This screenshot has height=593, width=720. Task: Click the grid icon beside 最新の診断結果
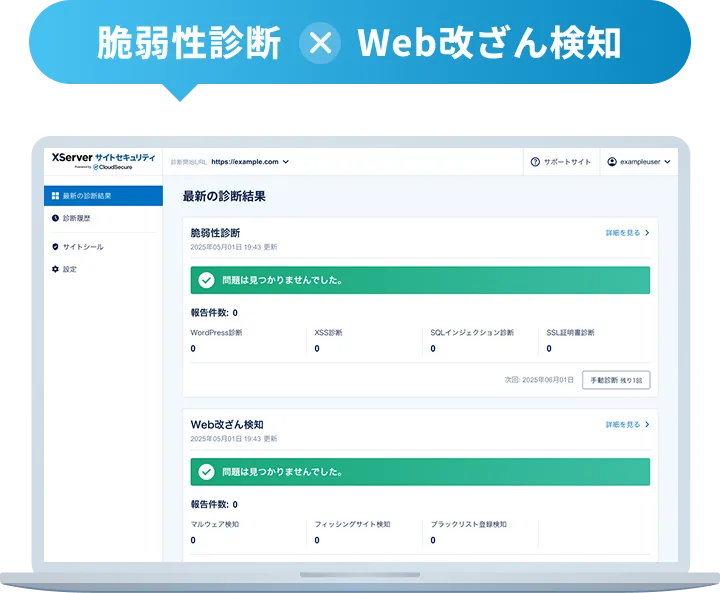pos(55,196)
